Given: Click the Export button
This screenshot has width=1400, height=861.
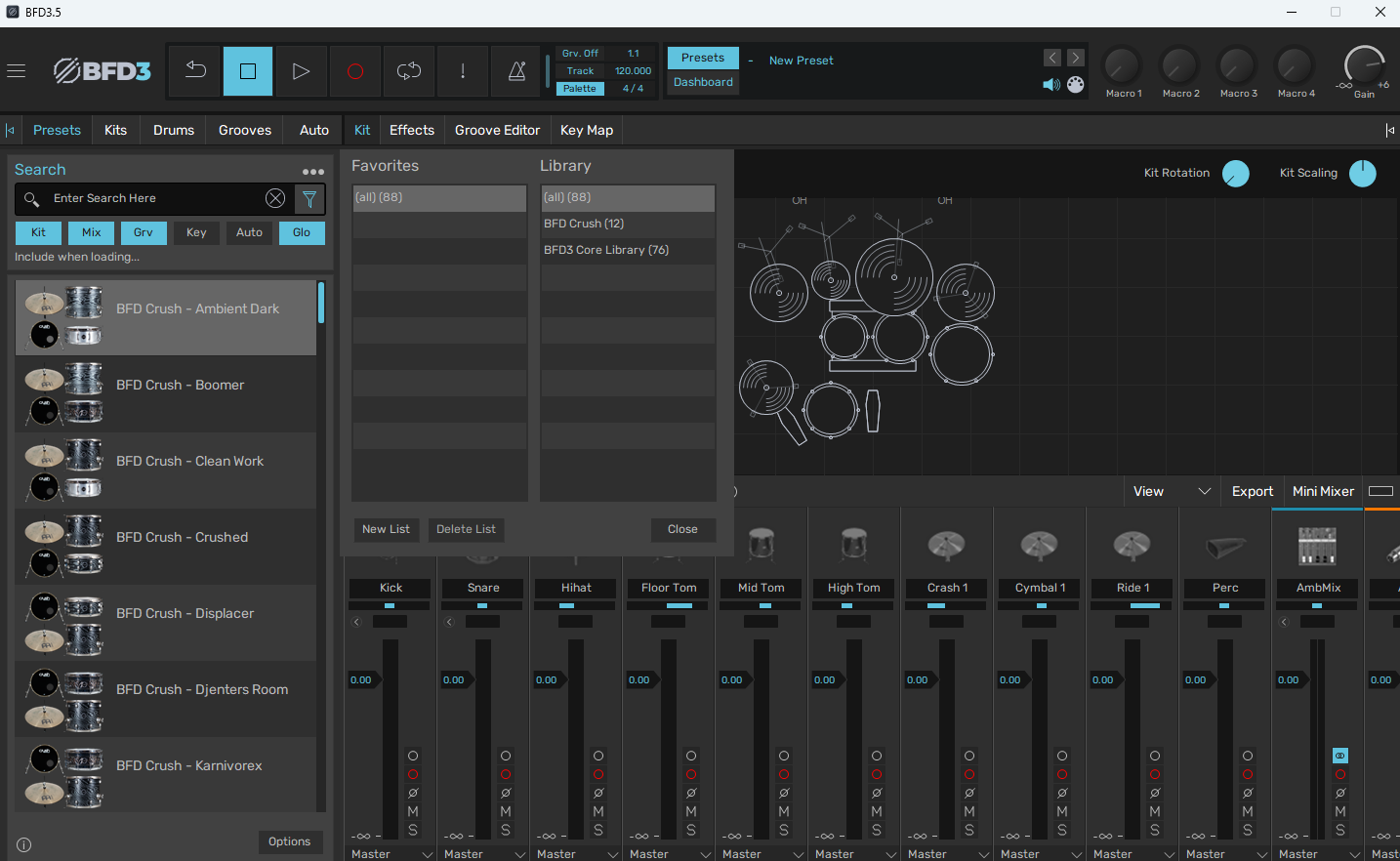Looking at the screenshot, I should point(1253,491).
